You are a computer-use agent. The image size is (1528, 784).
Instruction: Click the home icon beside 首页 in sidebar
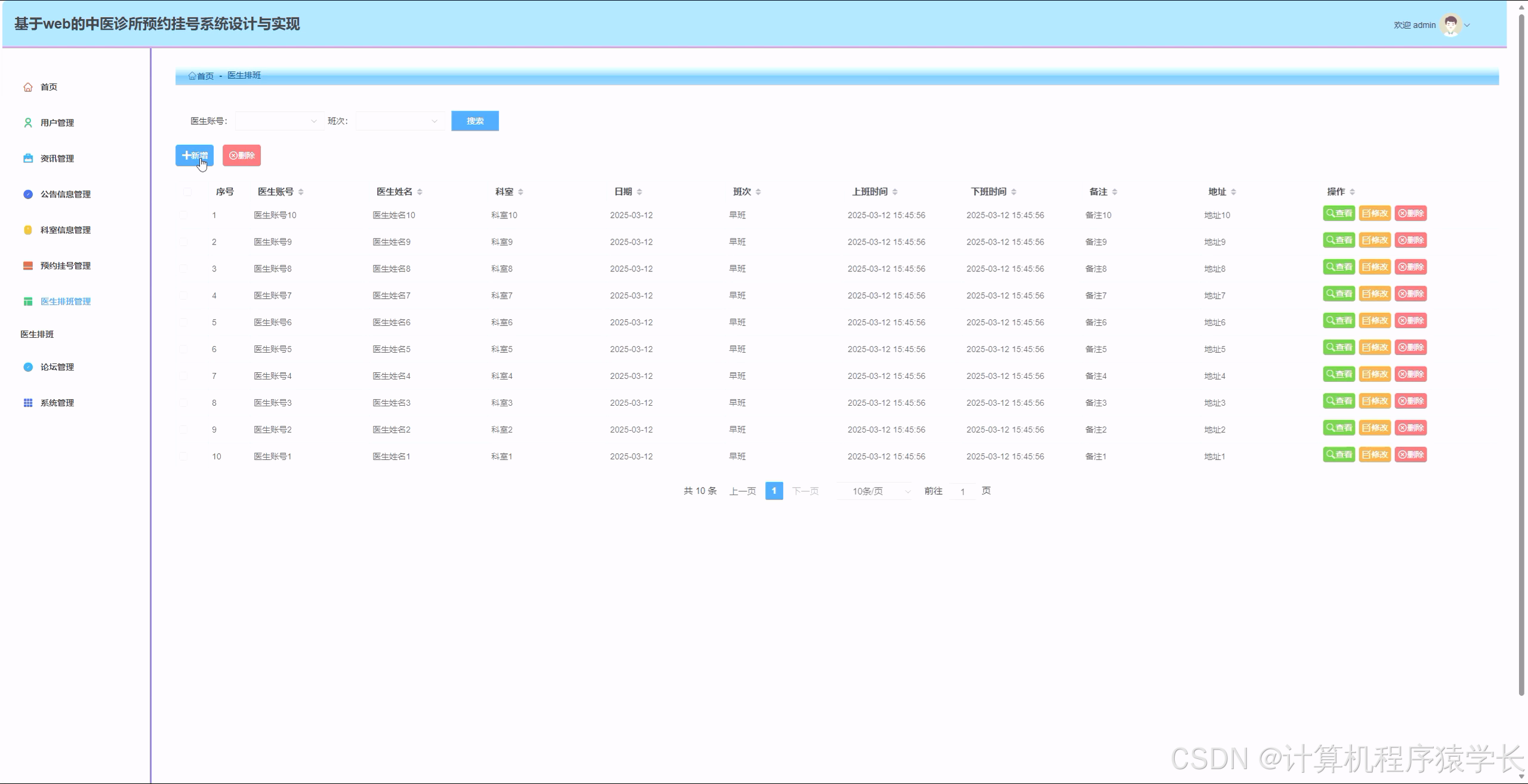28,87
